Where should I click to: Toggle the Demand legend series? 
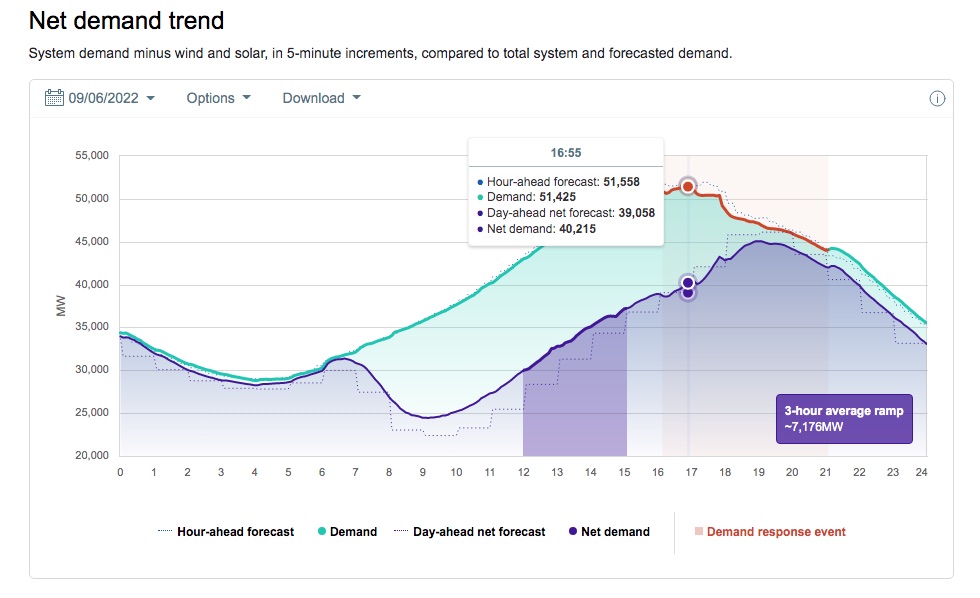tap(353, 532)
